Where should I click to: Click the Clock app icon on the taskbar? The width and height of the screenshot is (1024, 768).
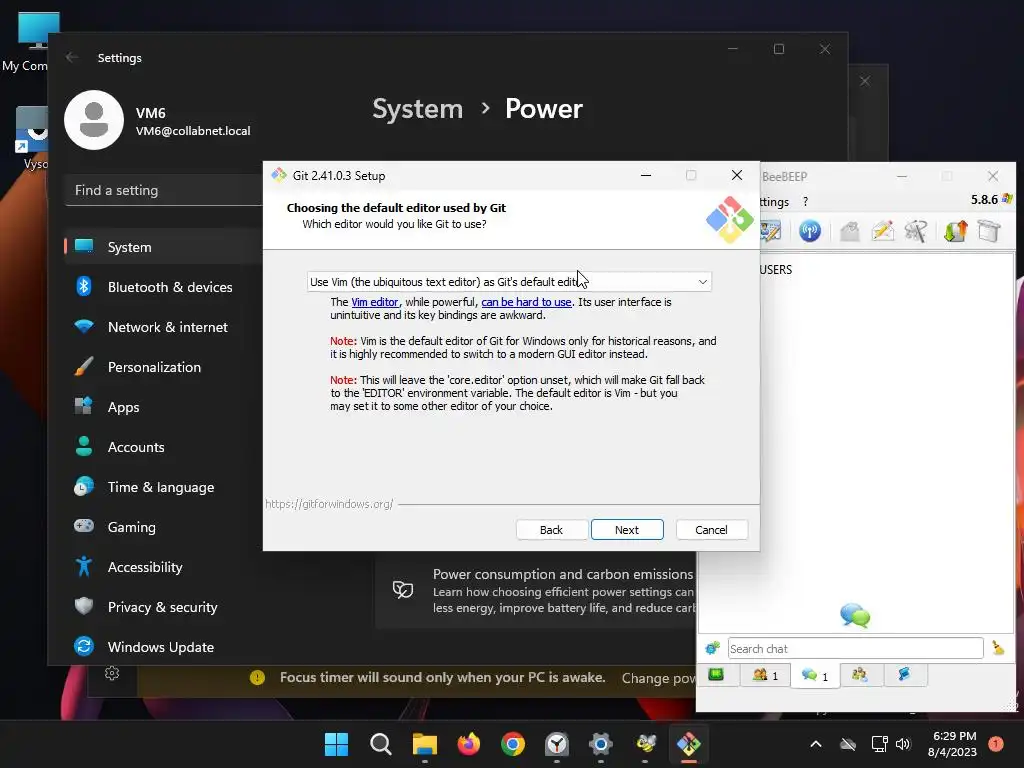click(556, 744)
